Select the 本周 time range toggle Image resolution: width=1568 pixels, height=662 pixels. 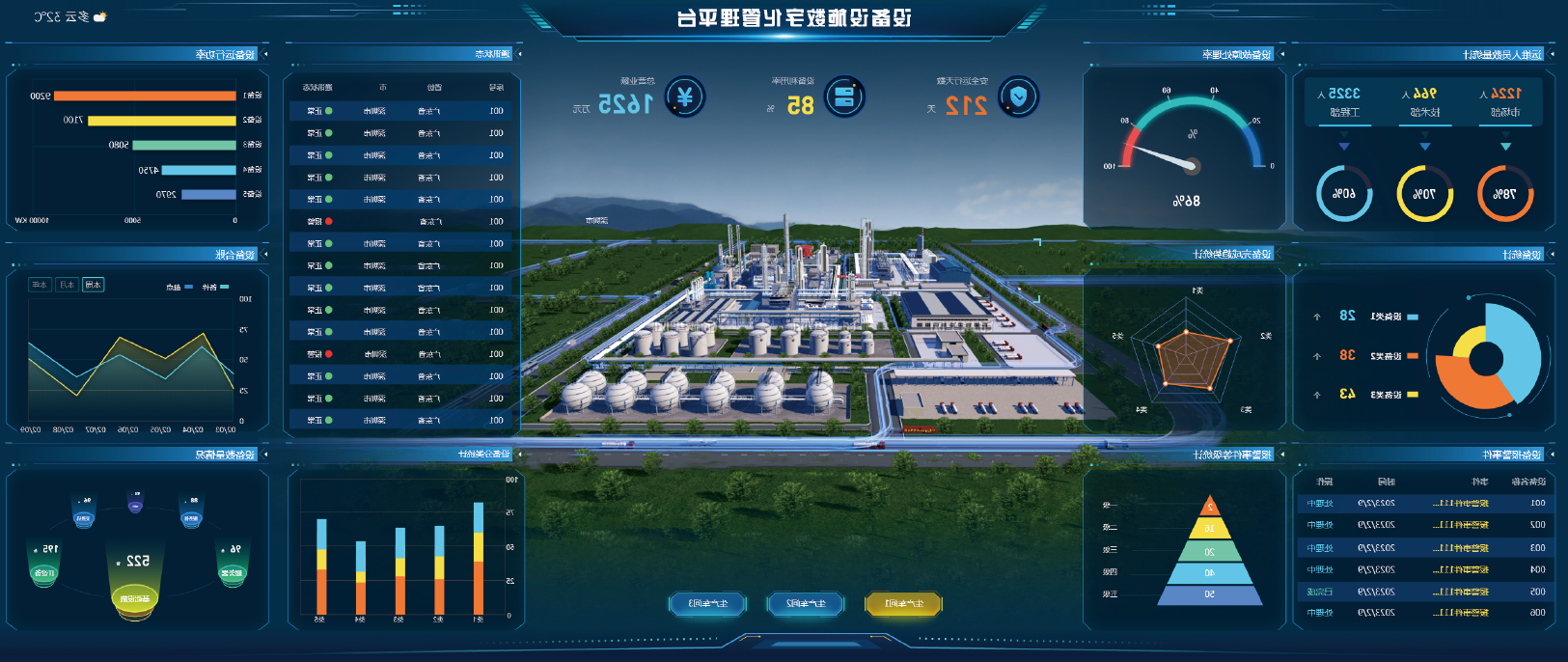coord(93,285)
